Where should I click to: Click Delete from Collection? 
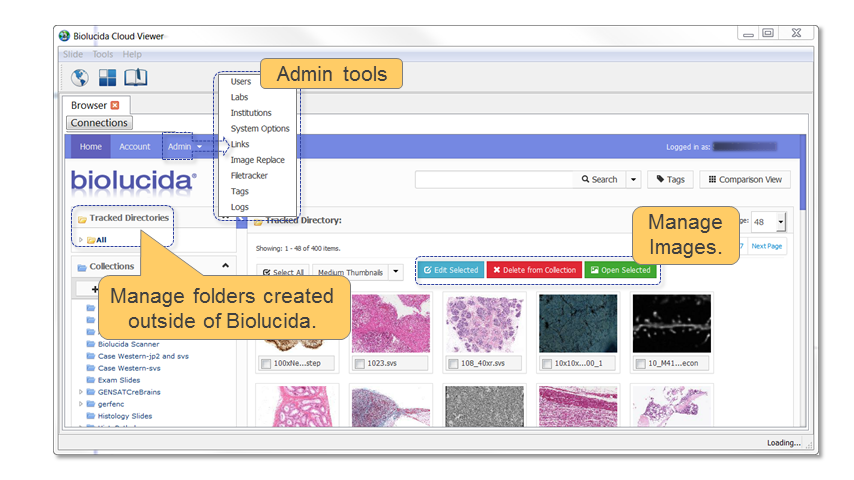[534, 270]
